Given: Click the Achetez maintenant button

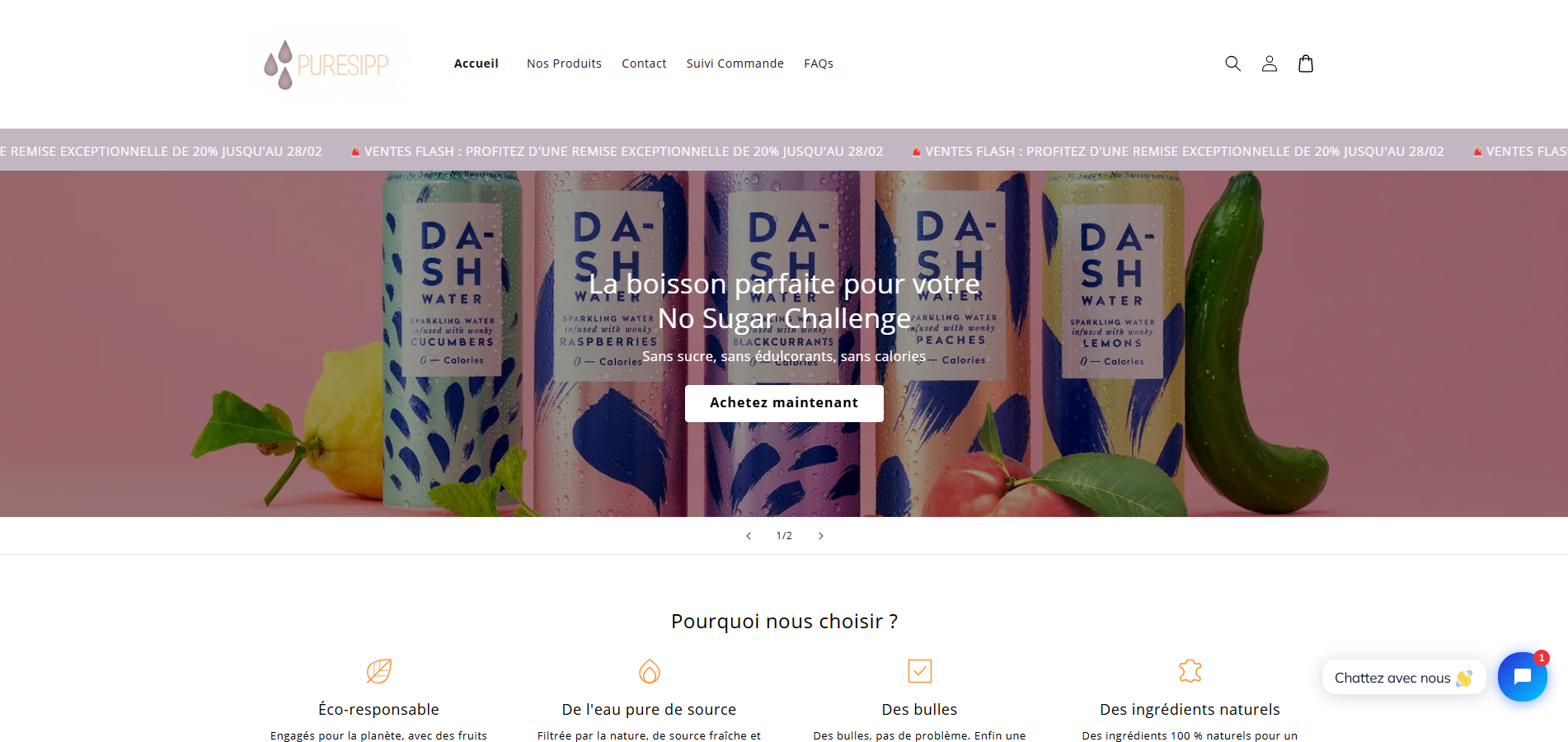Looking at the screenshot, I should click(784, 403).
